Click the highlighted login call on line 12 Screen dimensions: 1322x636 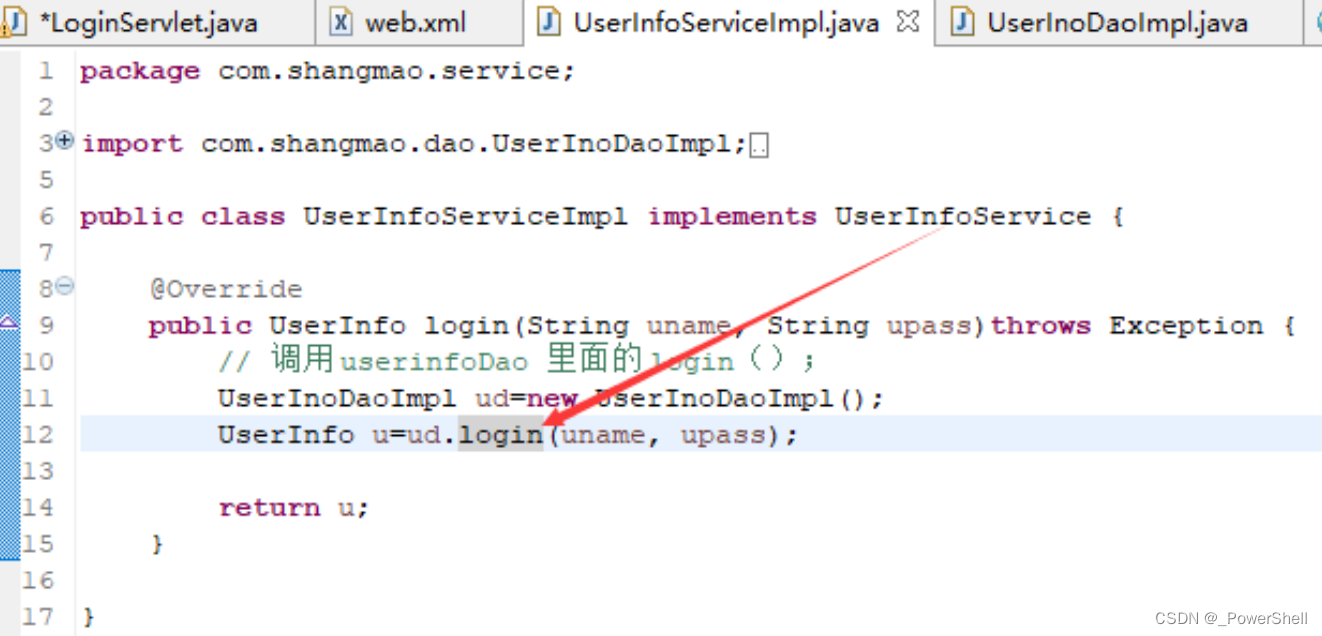[500, 435]
